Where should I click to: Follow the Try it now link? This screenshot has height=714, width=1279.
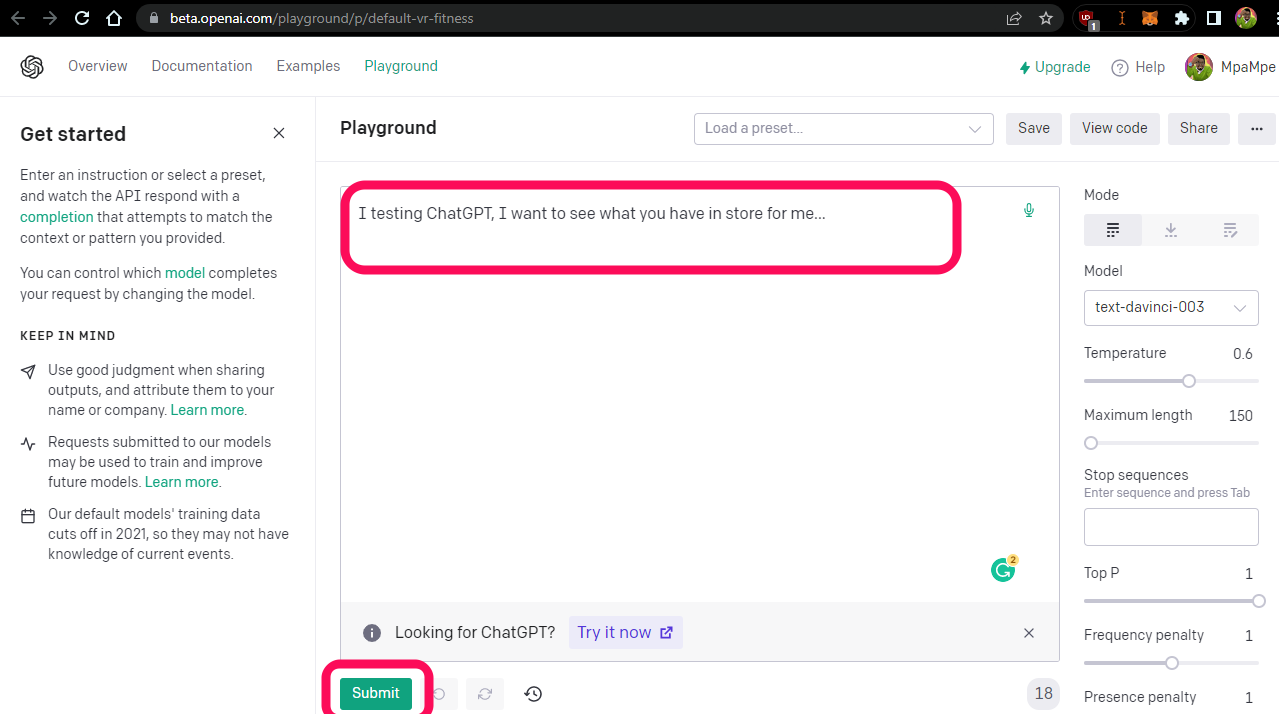tap(626, 633)
